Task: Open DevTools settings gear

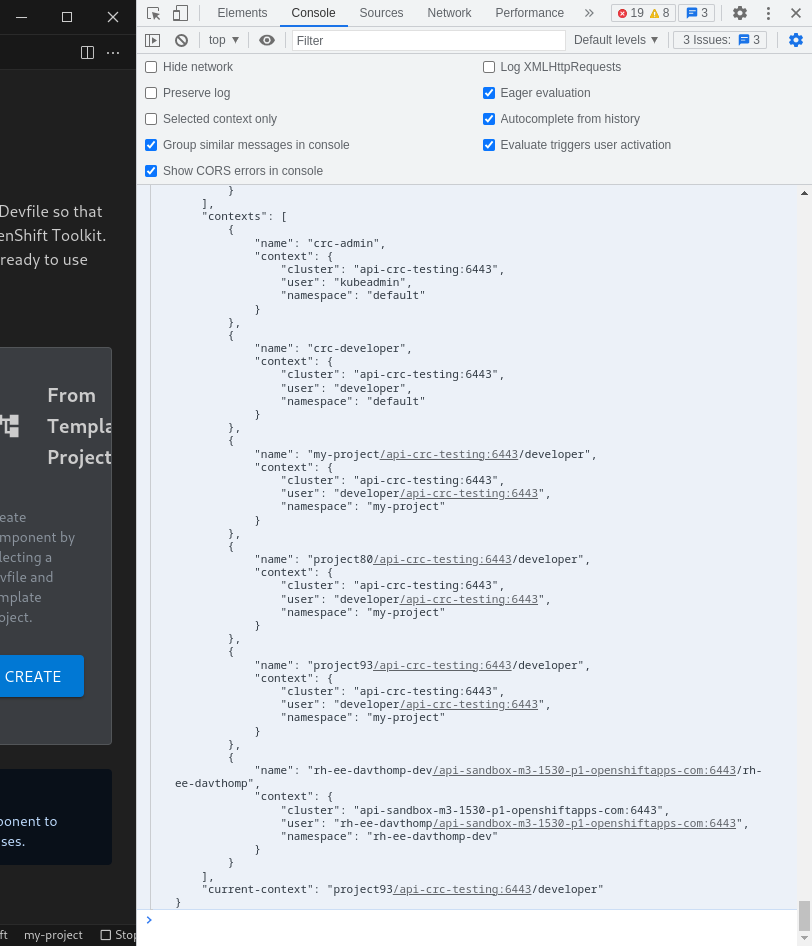Action: coord(740,13)
